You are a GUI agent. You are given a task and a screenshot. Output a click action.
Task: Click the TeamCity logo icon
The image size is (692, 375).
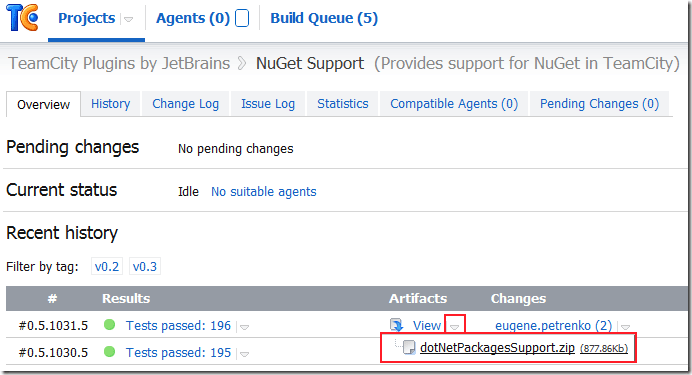coord(23,18)
